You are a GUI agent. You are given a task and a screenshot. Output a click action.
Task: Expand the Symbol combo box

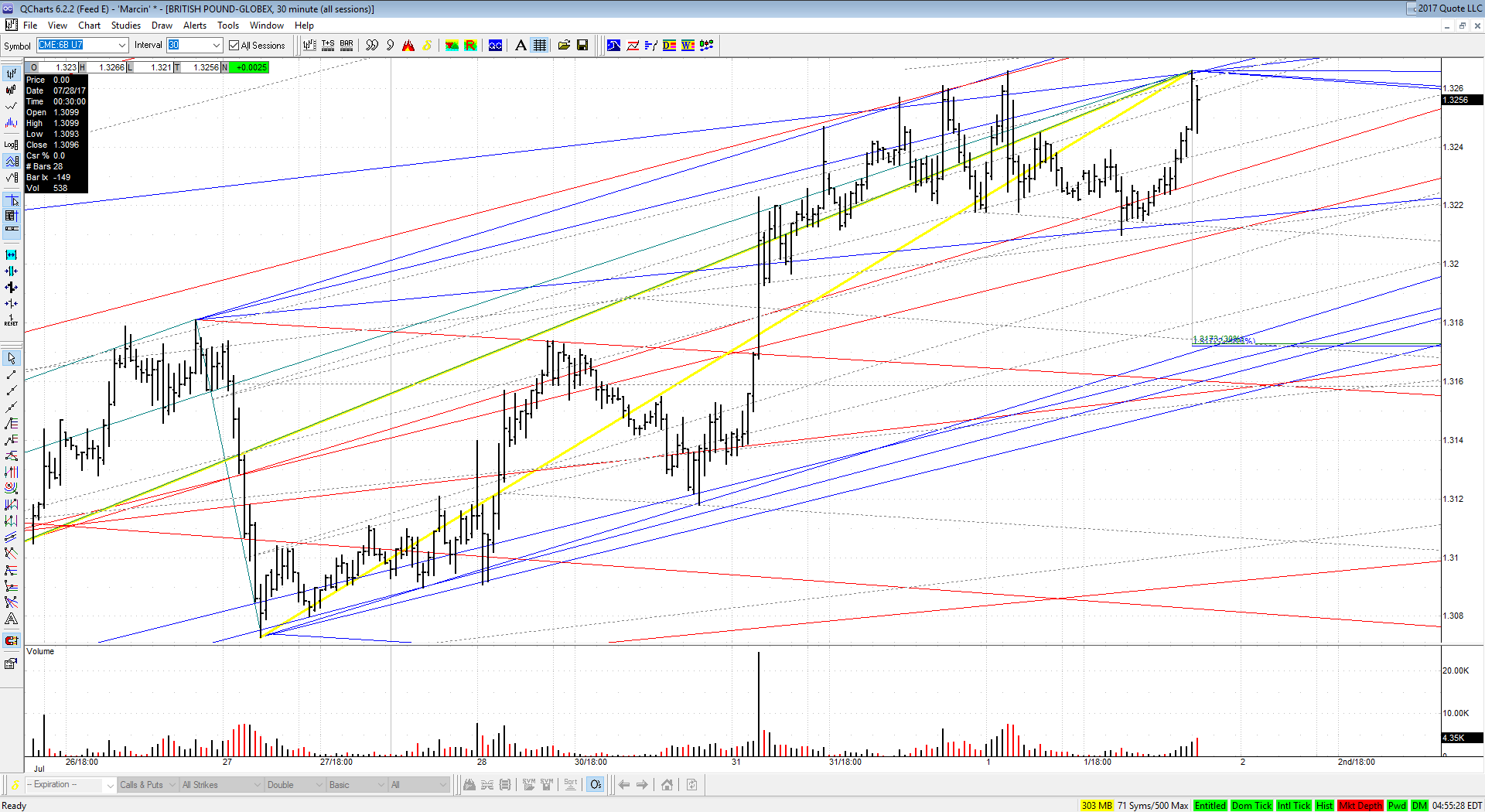point(121,45)
